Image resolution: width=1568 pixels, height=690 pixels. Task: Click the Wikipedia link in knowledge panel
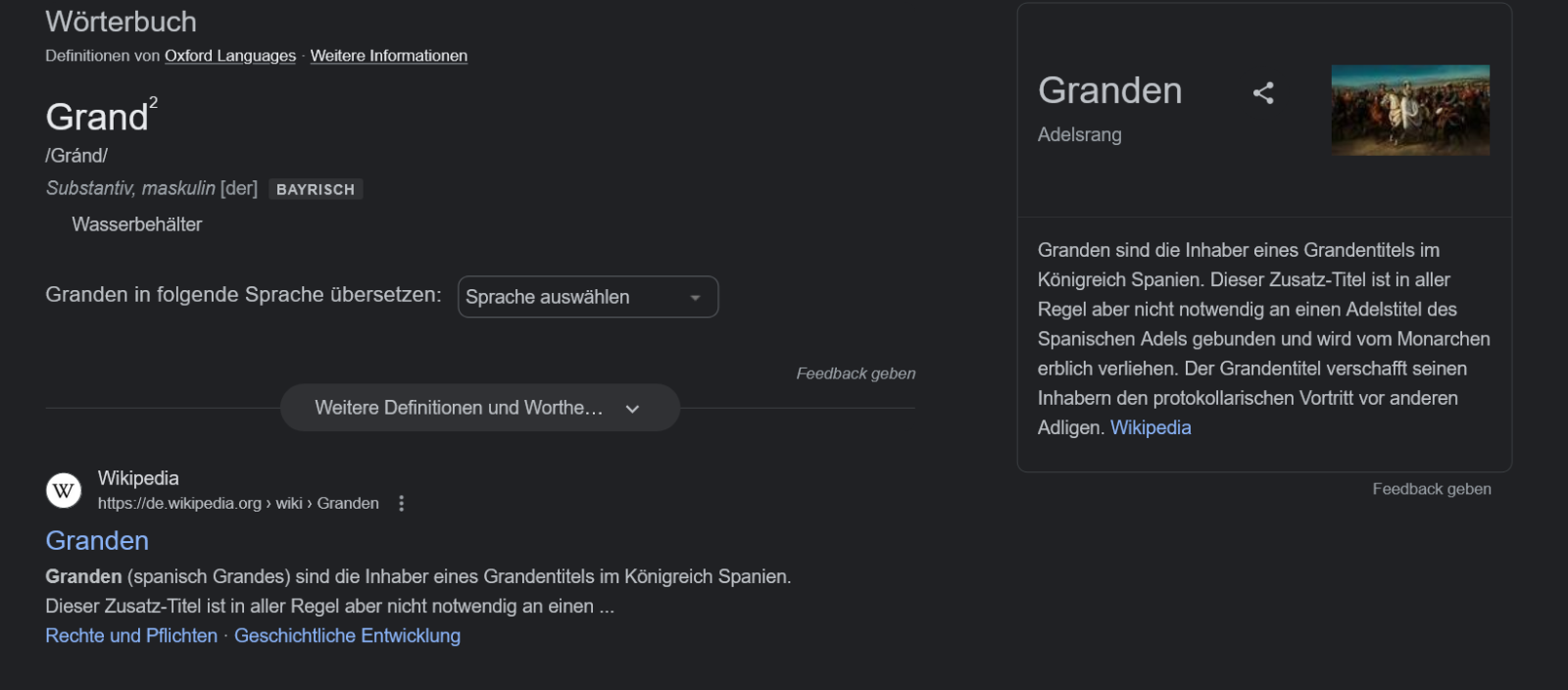pyautogui.click(x=1151, y=428)
